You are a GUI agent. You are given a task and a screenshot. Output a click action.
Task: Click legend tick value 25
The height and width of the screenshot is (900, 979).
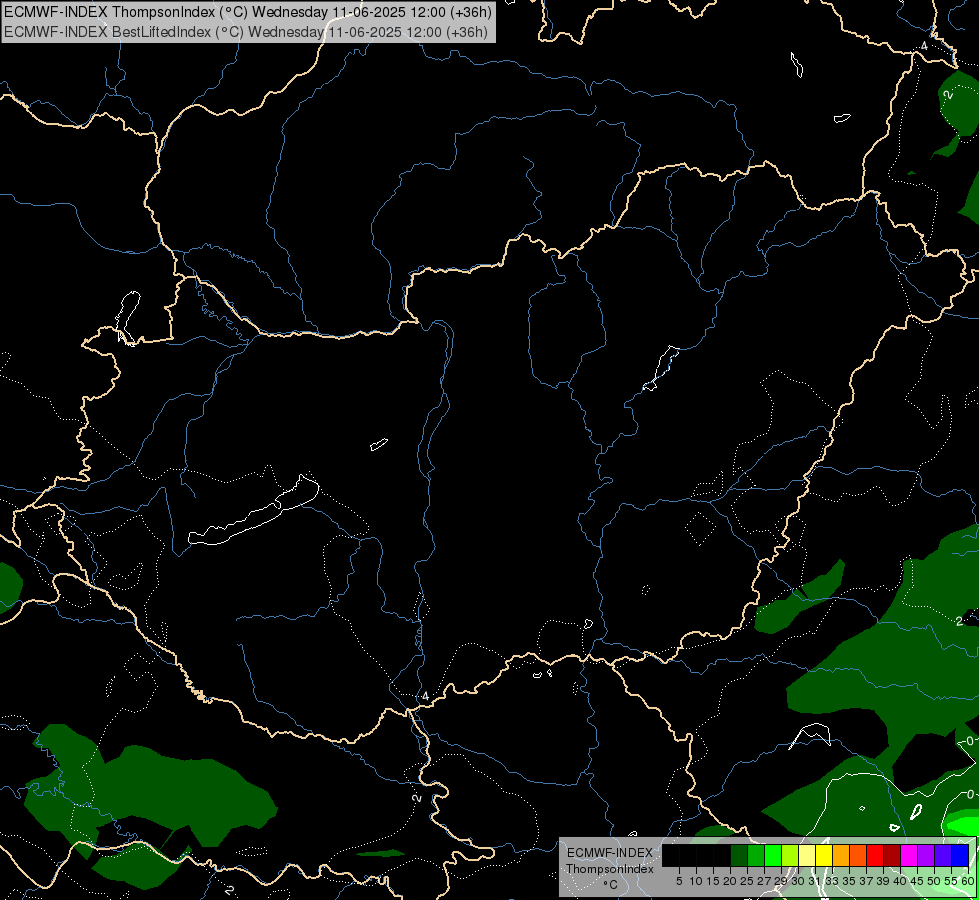(747, 881)
